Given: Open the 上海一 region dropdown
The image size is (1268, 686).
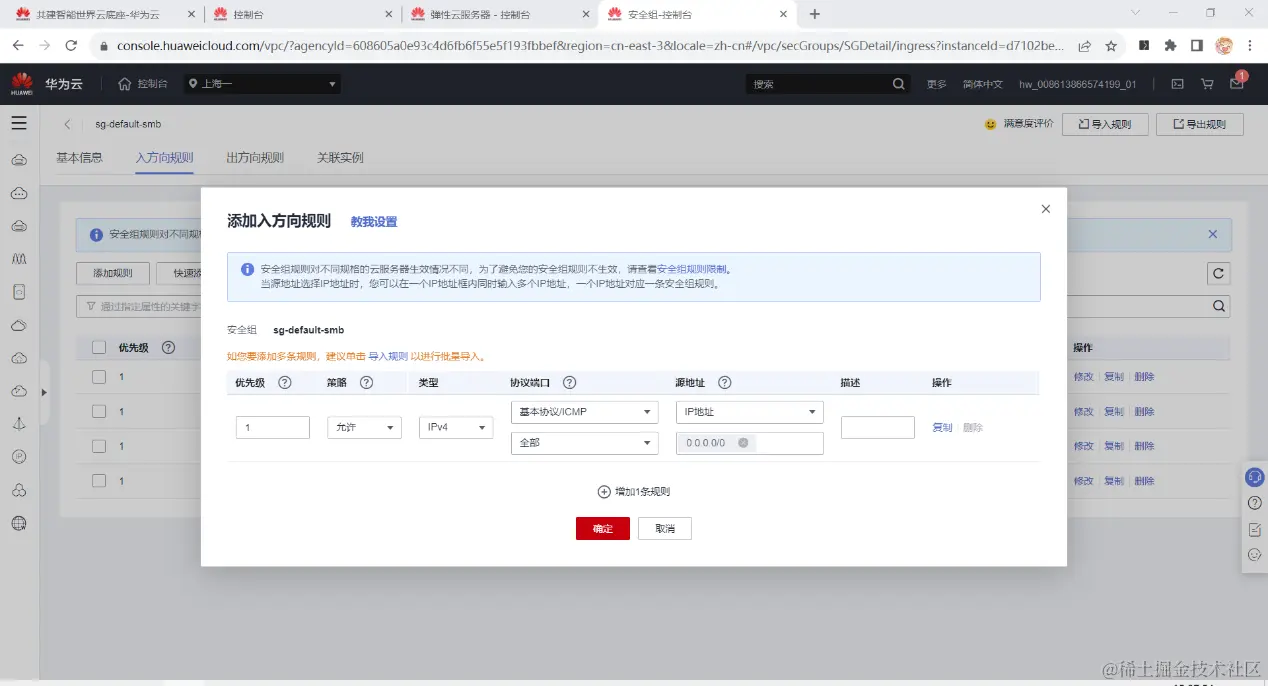Looking at the screenshot, I should pos(263,84).
